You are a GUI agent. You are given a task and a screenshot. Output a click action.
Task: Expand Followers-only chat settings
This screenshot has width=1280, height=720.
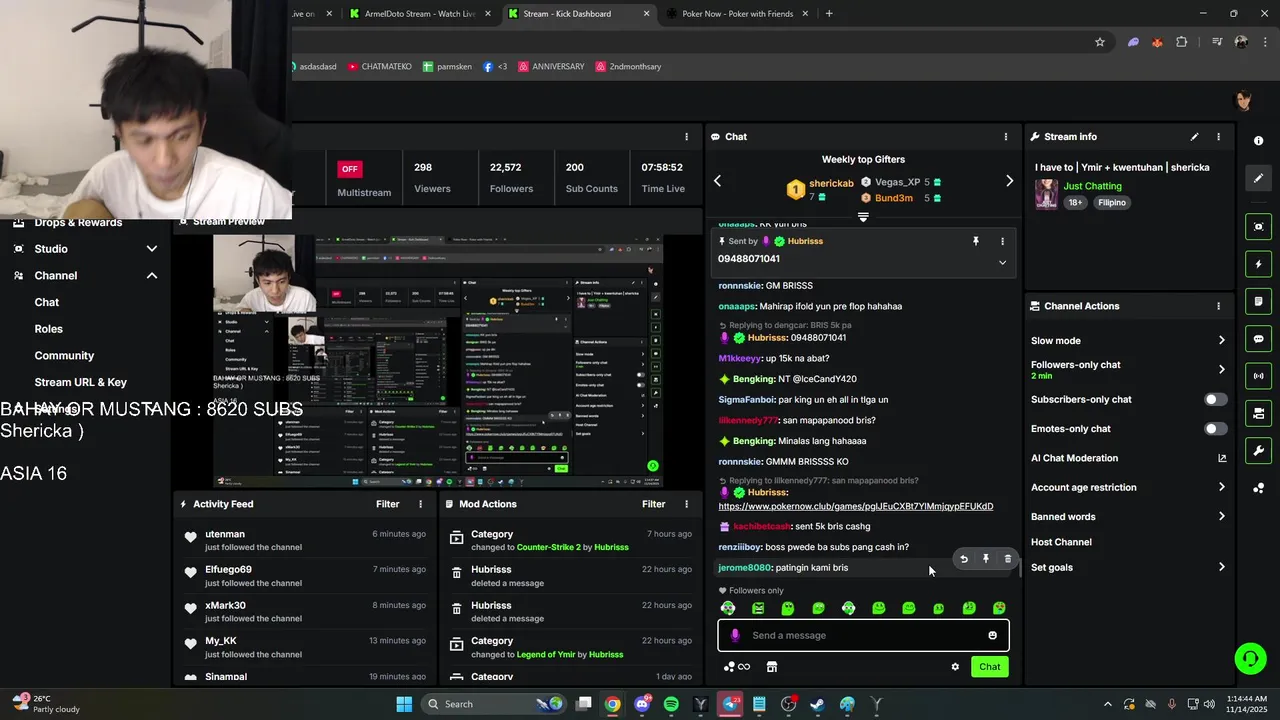1221,370
